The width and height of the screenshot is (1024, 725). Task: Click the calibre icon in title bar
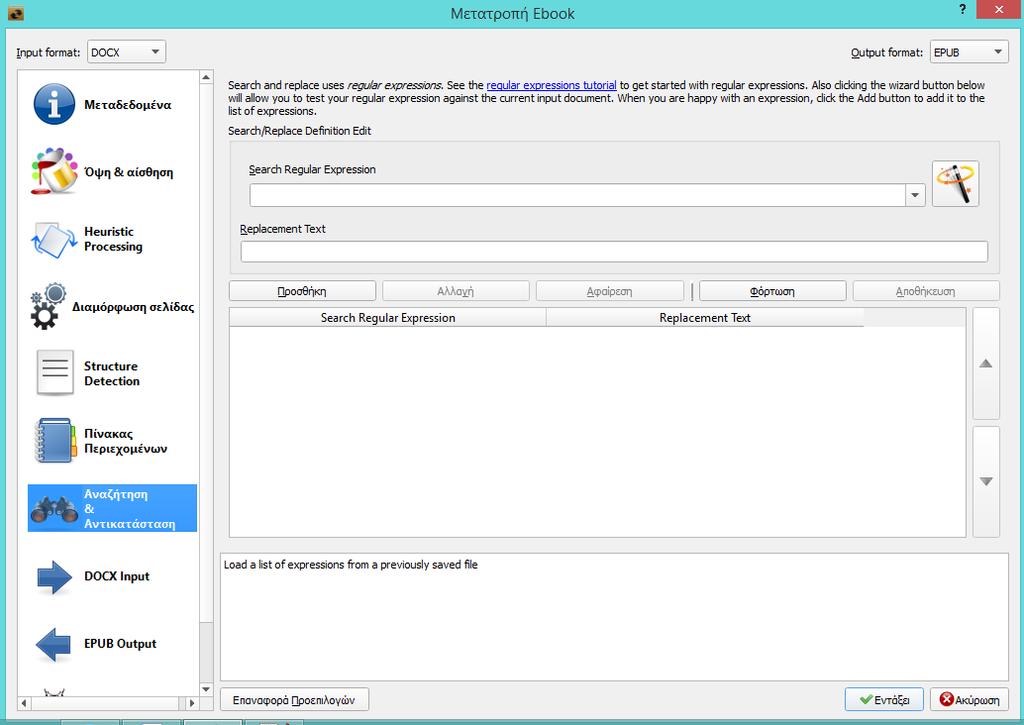(x=16, y=12)
